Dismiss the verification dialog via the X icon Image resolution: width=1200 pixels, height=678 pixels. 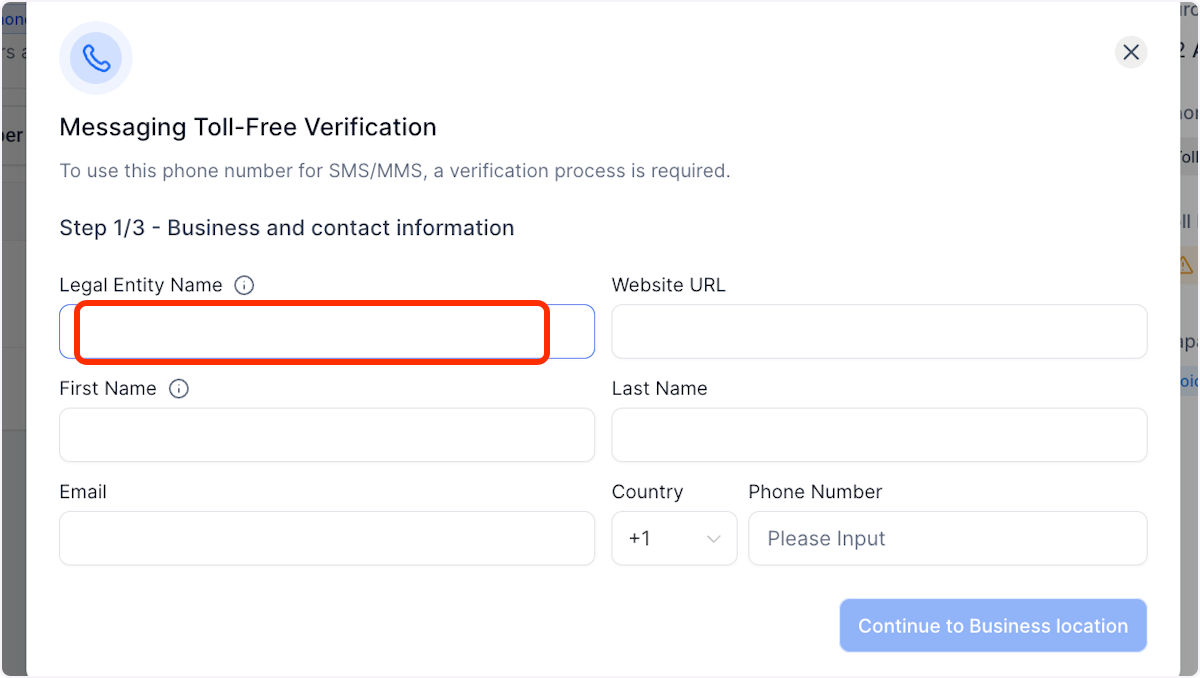point(1131,52)
